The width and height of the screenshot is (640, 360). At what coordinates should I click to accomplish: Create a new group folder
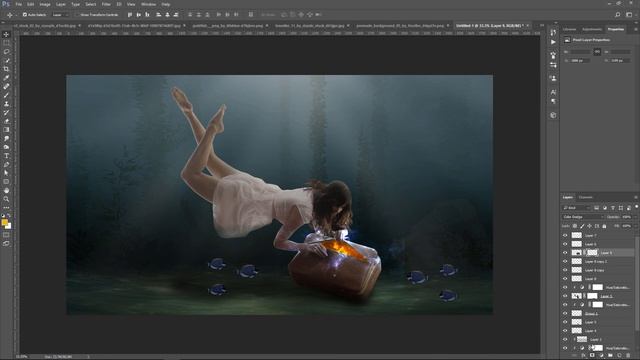(610, 356)
